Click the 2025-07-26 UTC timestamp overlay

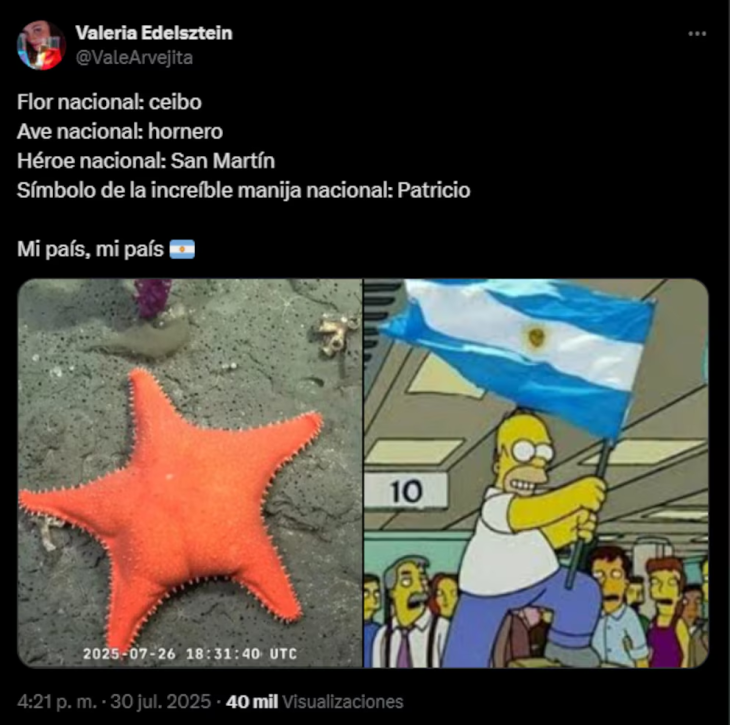coord(190,654)
